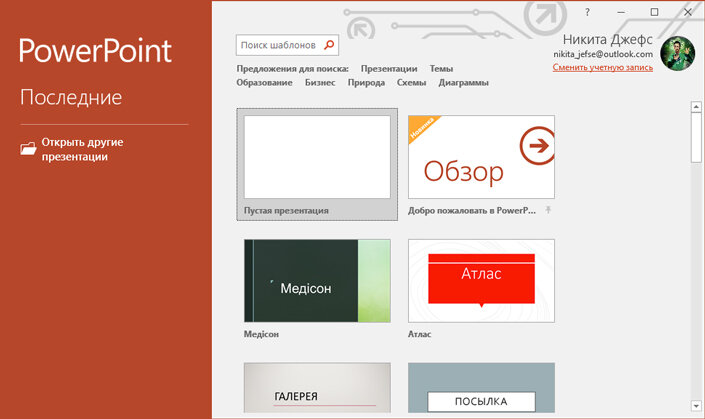Click the template scrollbar up arrow
705x419 pixels.
(696, 107)
